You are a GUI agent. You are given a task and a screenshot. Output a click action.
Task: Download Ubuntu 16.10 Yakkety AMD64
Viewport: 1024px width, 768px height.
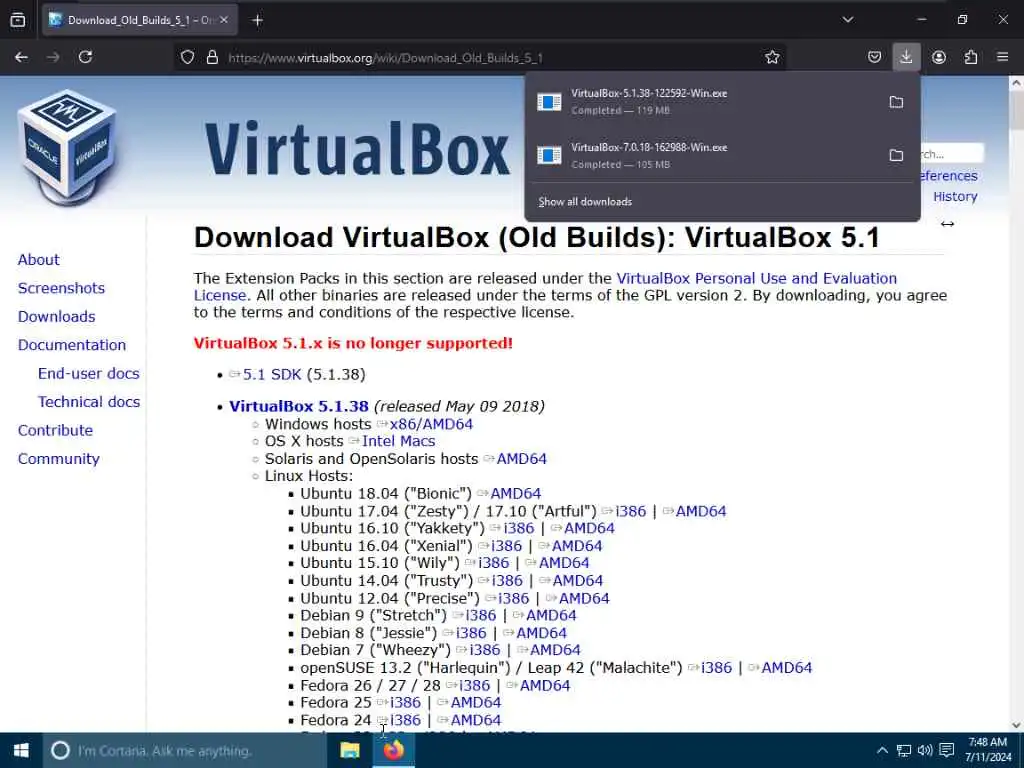point(589,528)
